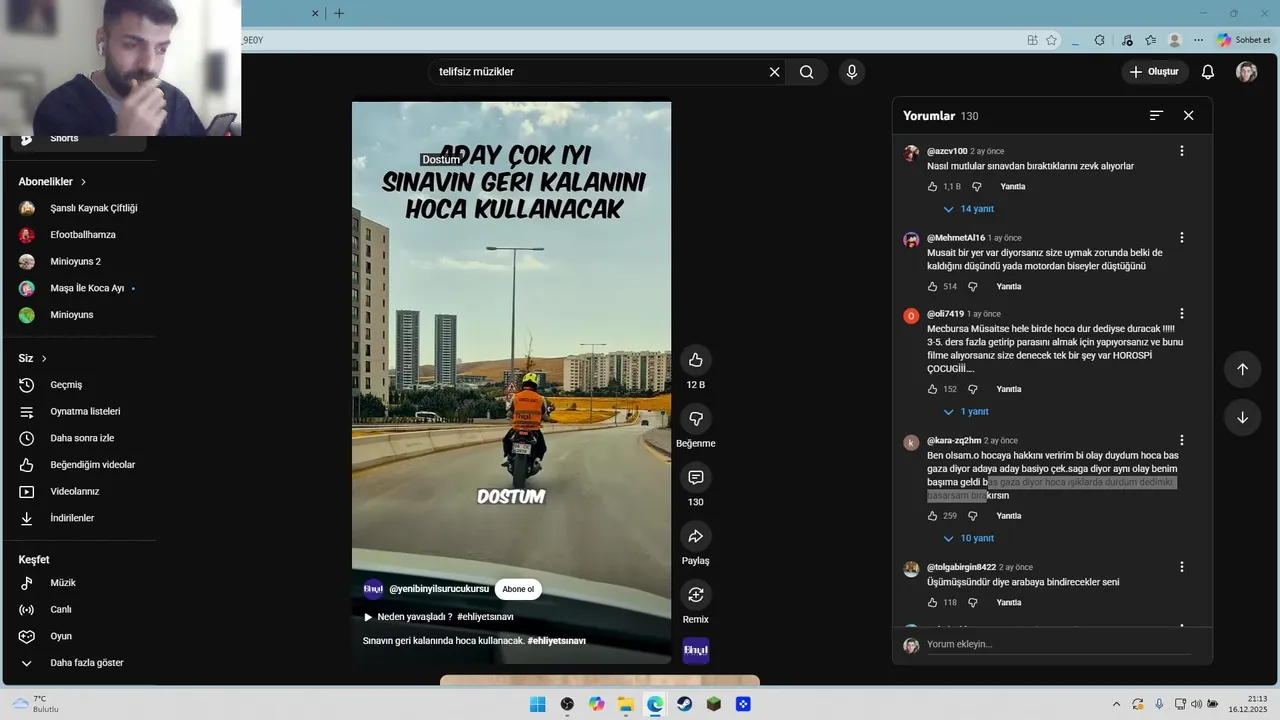Dislike @tolgabirgin8422's comment
Image resolution: width=1280 pixels, height=720 pixels.
click(973, 603)
